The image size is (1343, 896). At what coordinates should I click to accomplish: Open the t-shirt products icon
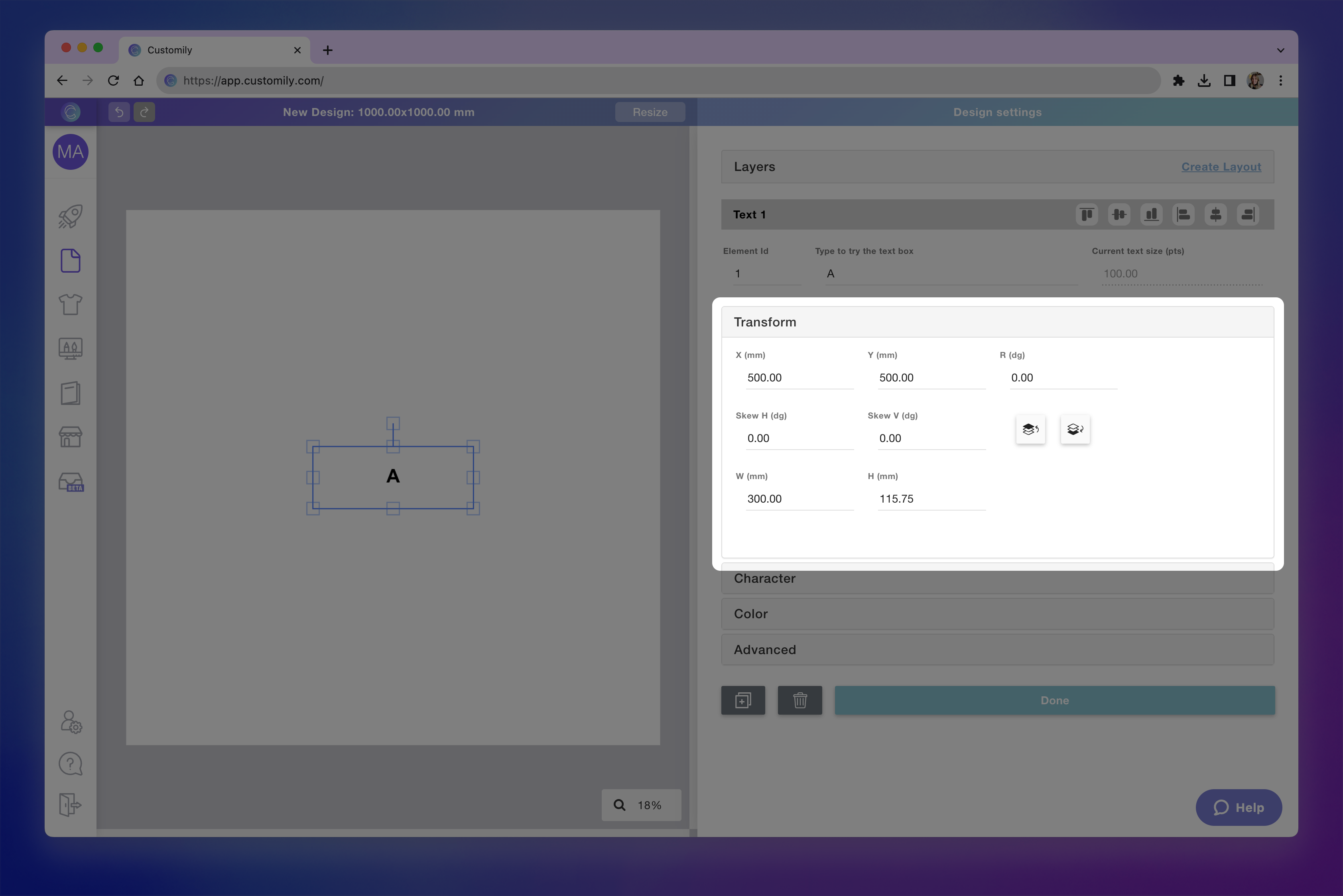pos(70,305)
